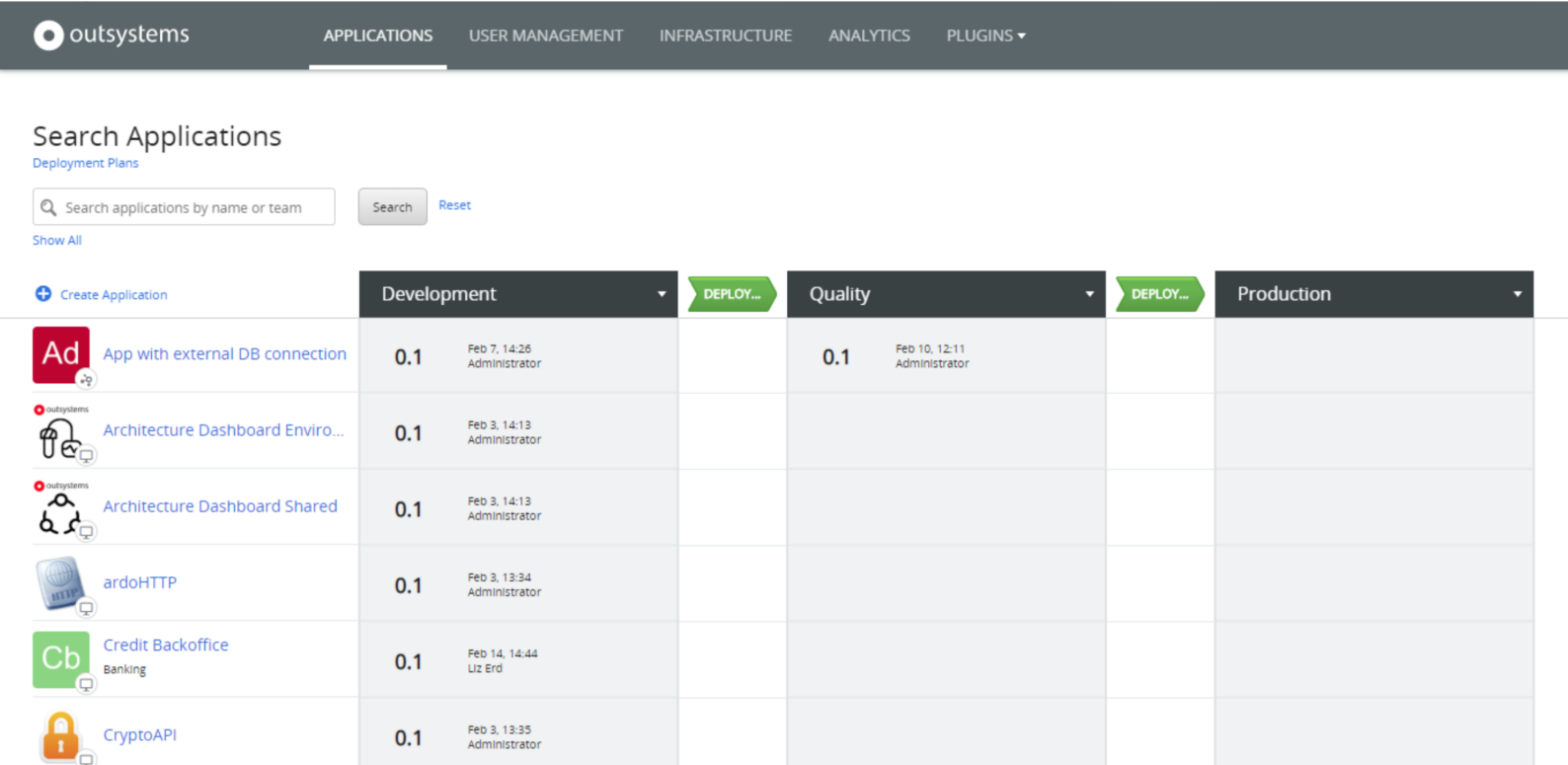Click the CryptoAPI padlock icon
The width and height of the screenshot is (1568, 765).
point(61,735)
